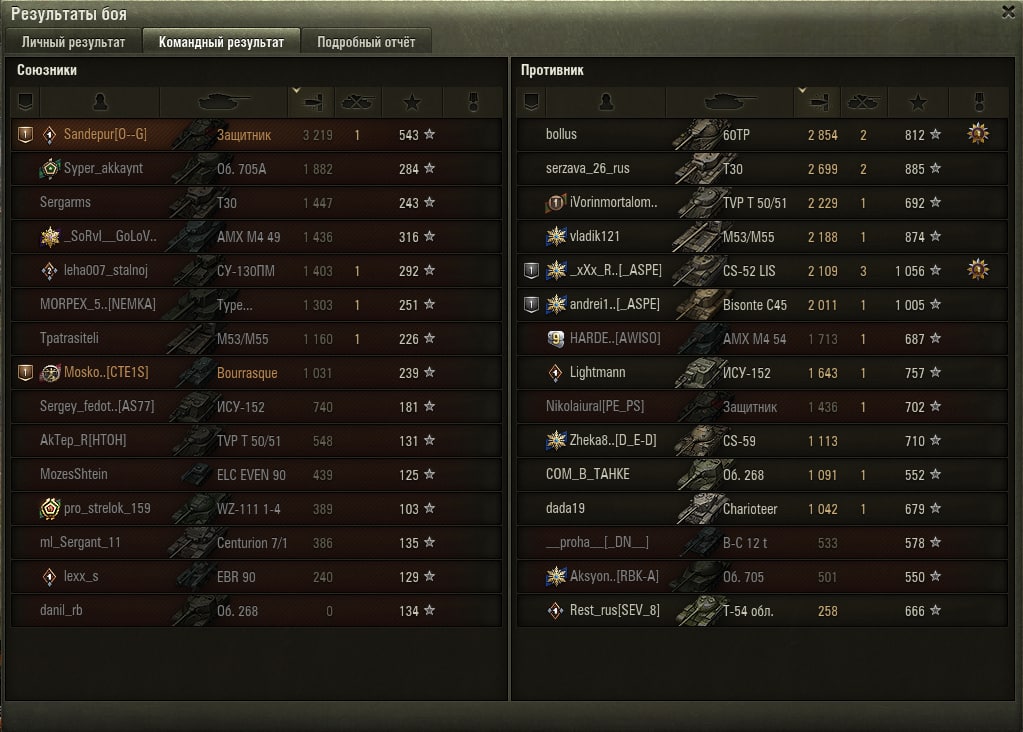Sort enemy team by vehicle tank icon
This screenshot has height=732, width=1023.
click(729, 102)
